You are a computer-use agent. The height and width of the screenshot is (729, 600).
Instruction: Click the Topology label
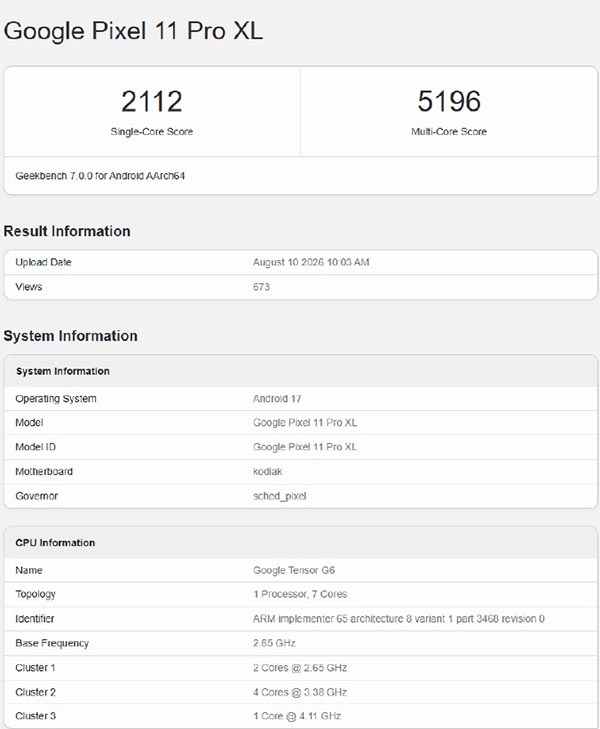point(35,594)
